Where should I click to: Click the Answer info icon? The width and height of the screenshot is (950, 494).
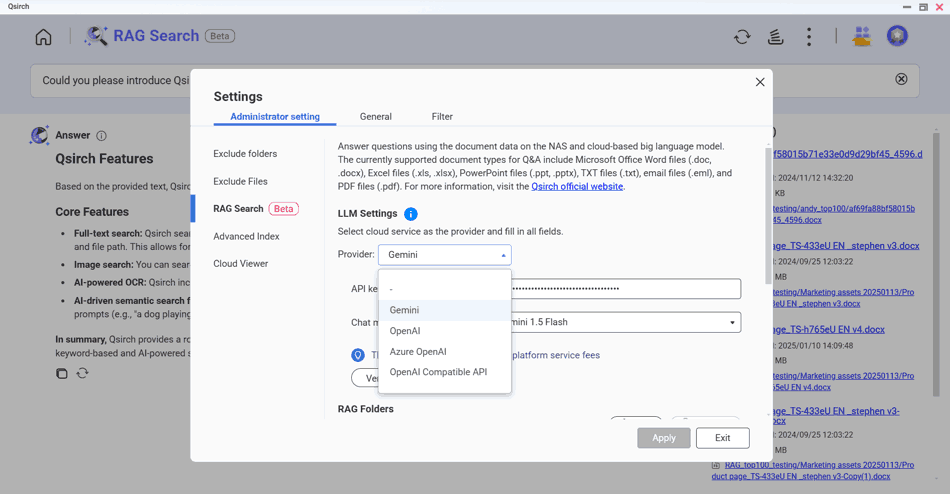coord(102,136)
